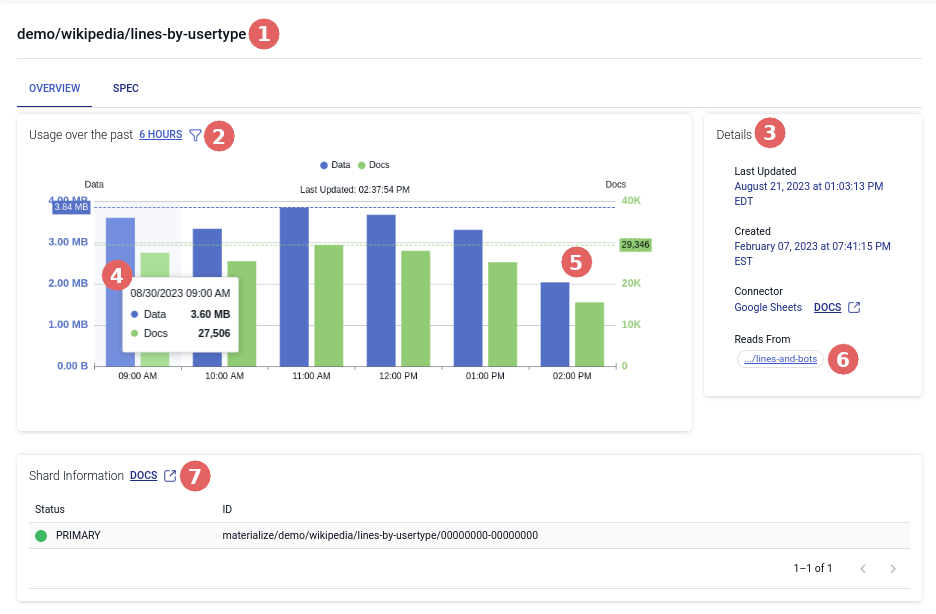The width and height of the screenshot is (936, 614).
Task: Select the shard ID row text
Action: 380,536
